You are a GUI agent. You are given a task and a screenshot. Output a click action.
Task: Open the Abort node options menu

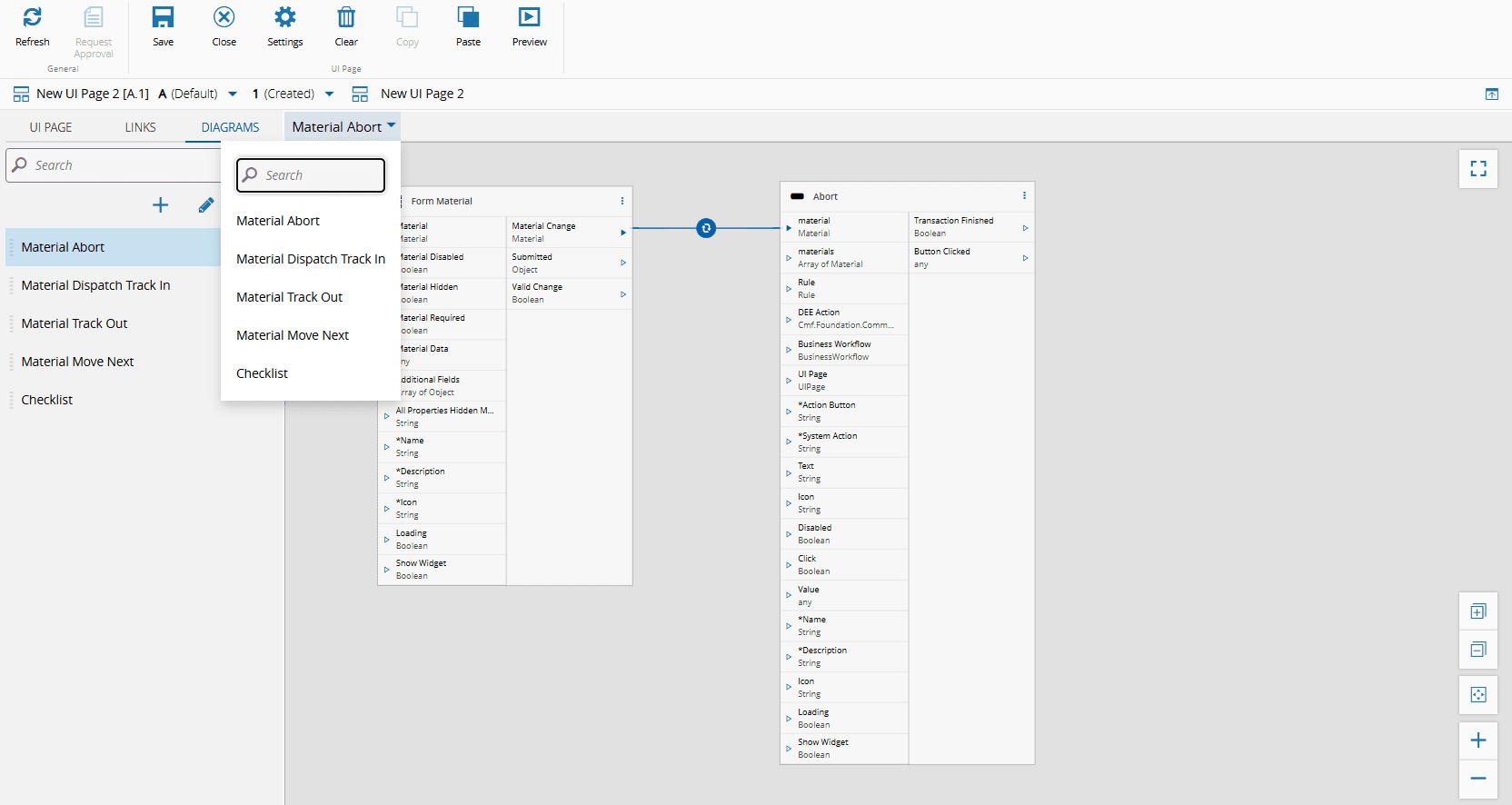tap(1024, 196)
